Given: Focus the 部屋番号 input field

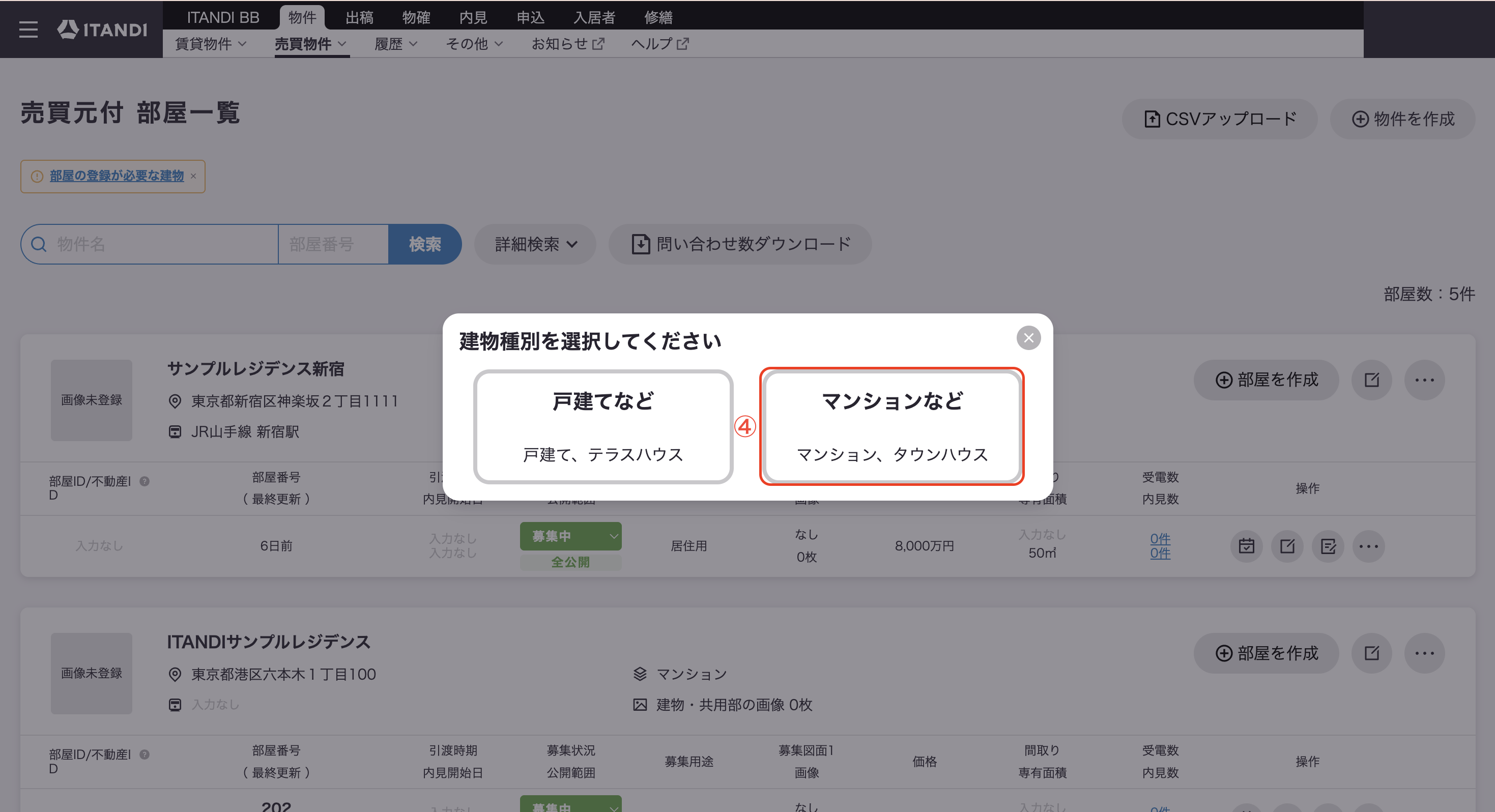Looking at the screenshot, I should [x=334, y=244].
